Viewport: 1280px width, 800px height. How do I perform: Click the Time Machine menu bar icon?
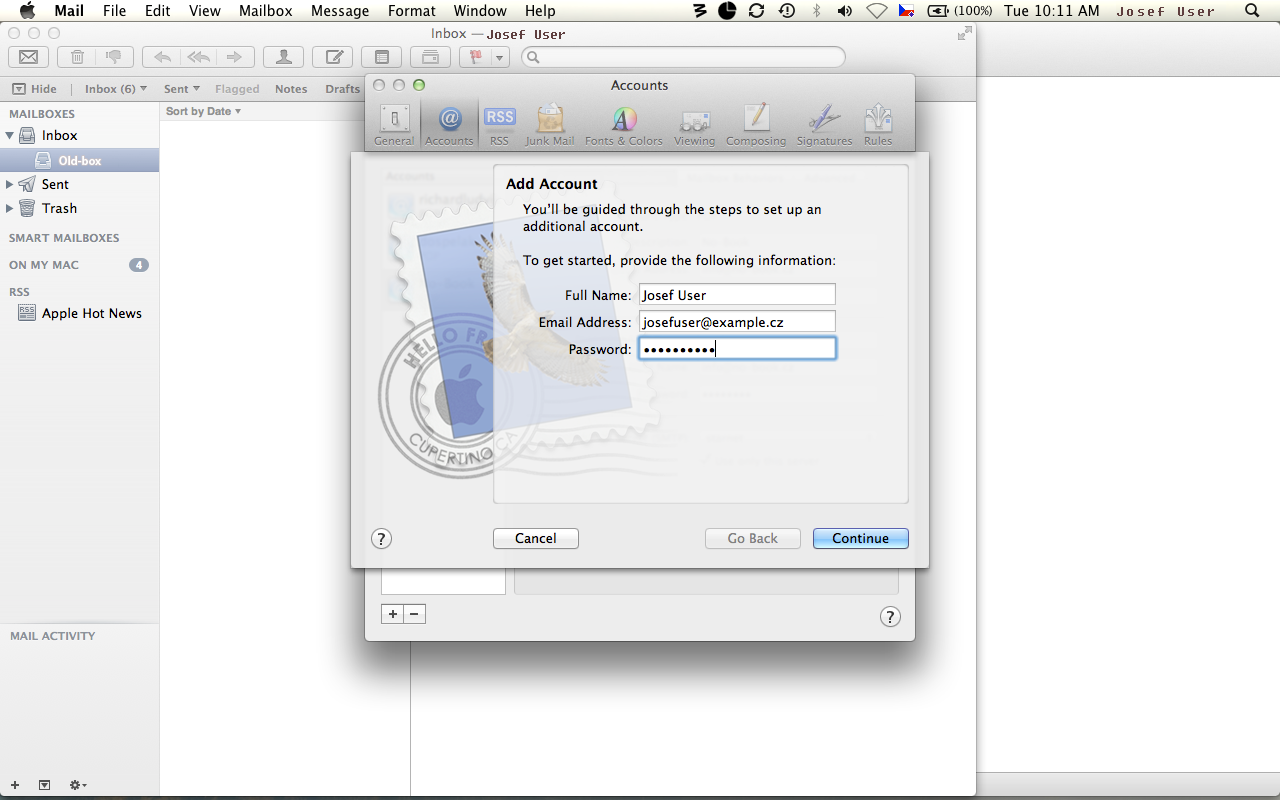(787, 11)
